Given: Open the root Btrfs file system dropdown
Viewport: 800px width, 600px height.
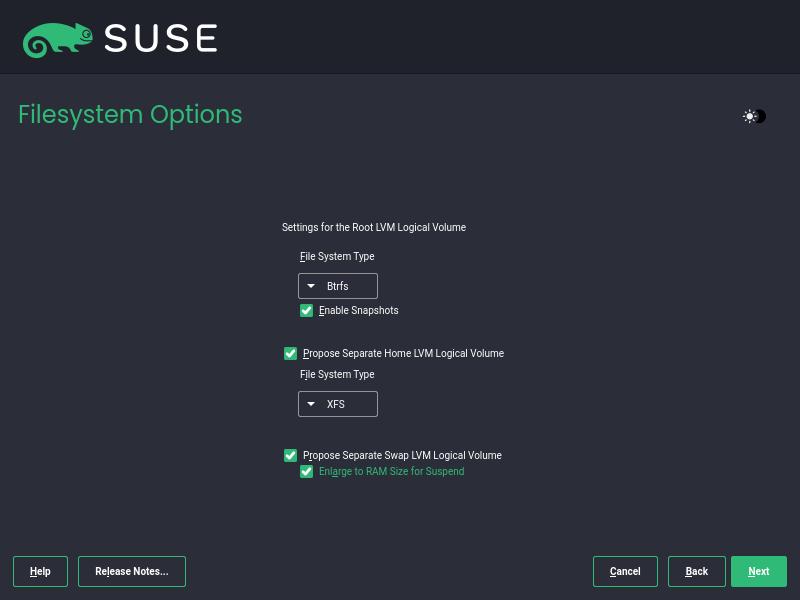Looking at the screenshot, I should 338,286.
